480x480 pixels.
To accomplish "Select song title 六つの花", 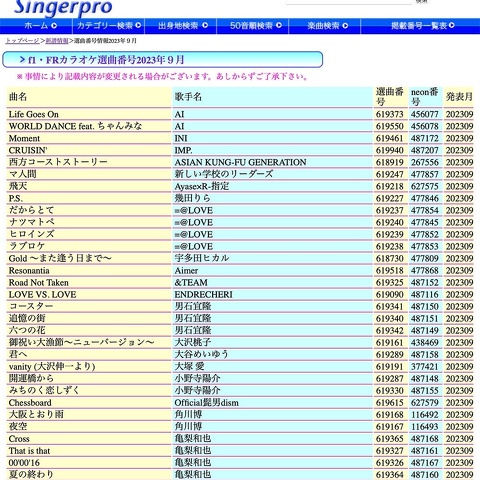I will click(27, 330).
